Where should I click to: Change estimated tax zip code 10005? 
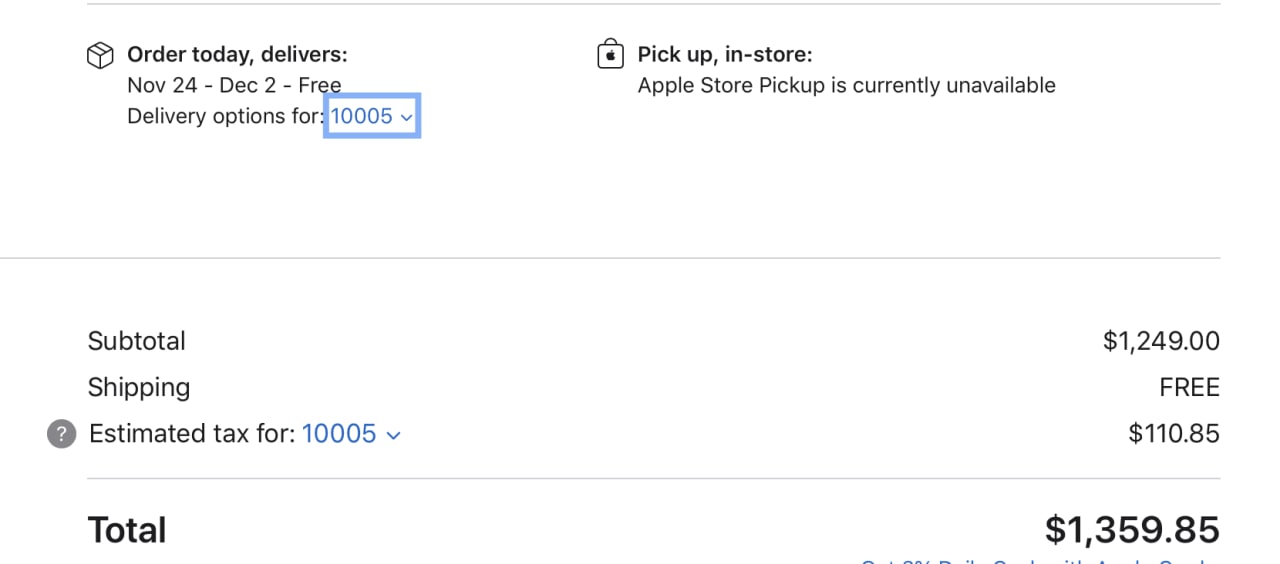(x=351, y=434)
